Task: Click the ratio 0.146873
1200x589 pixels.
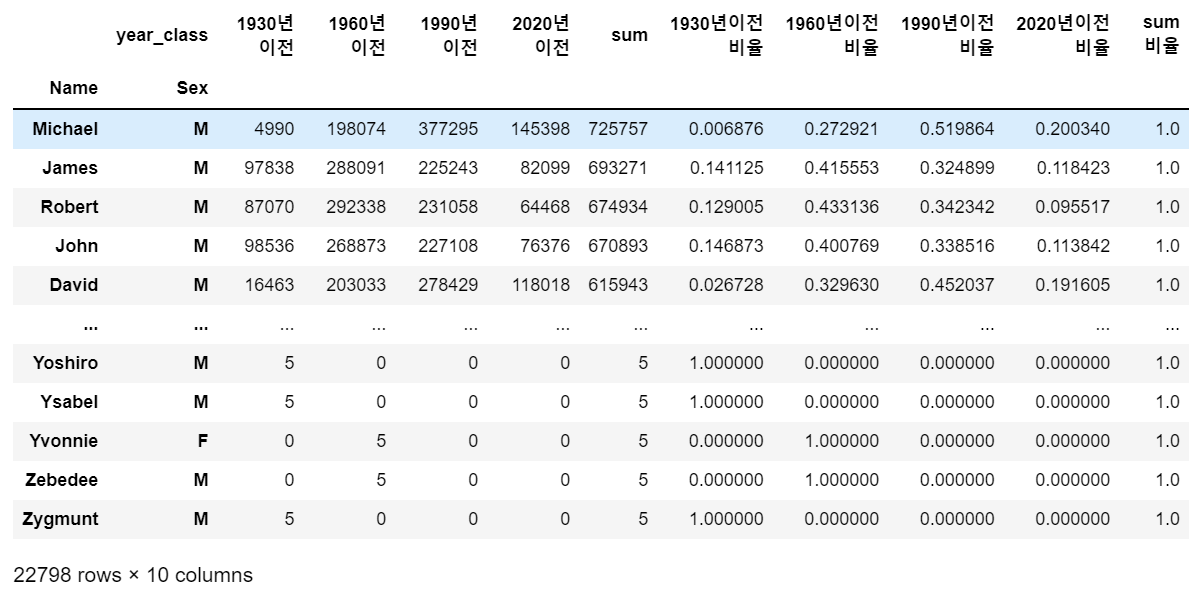Action: [726, 246]
